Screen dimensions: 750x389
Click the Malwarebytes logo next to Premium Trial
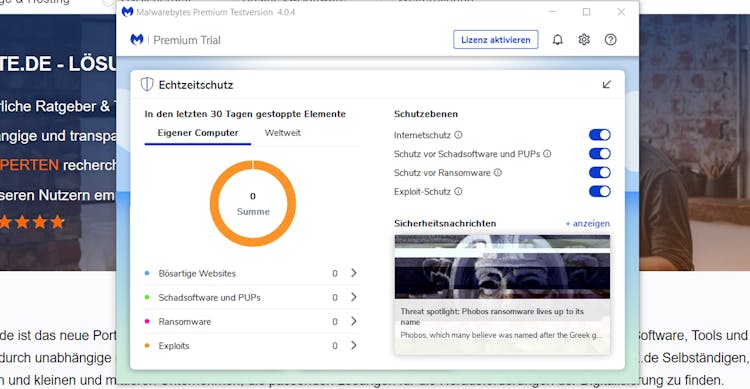pos(137,40)
